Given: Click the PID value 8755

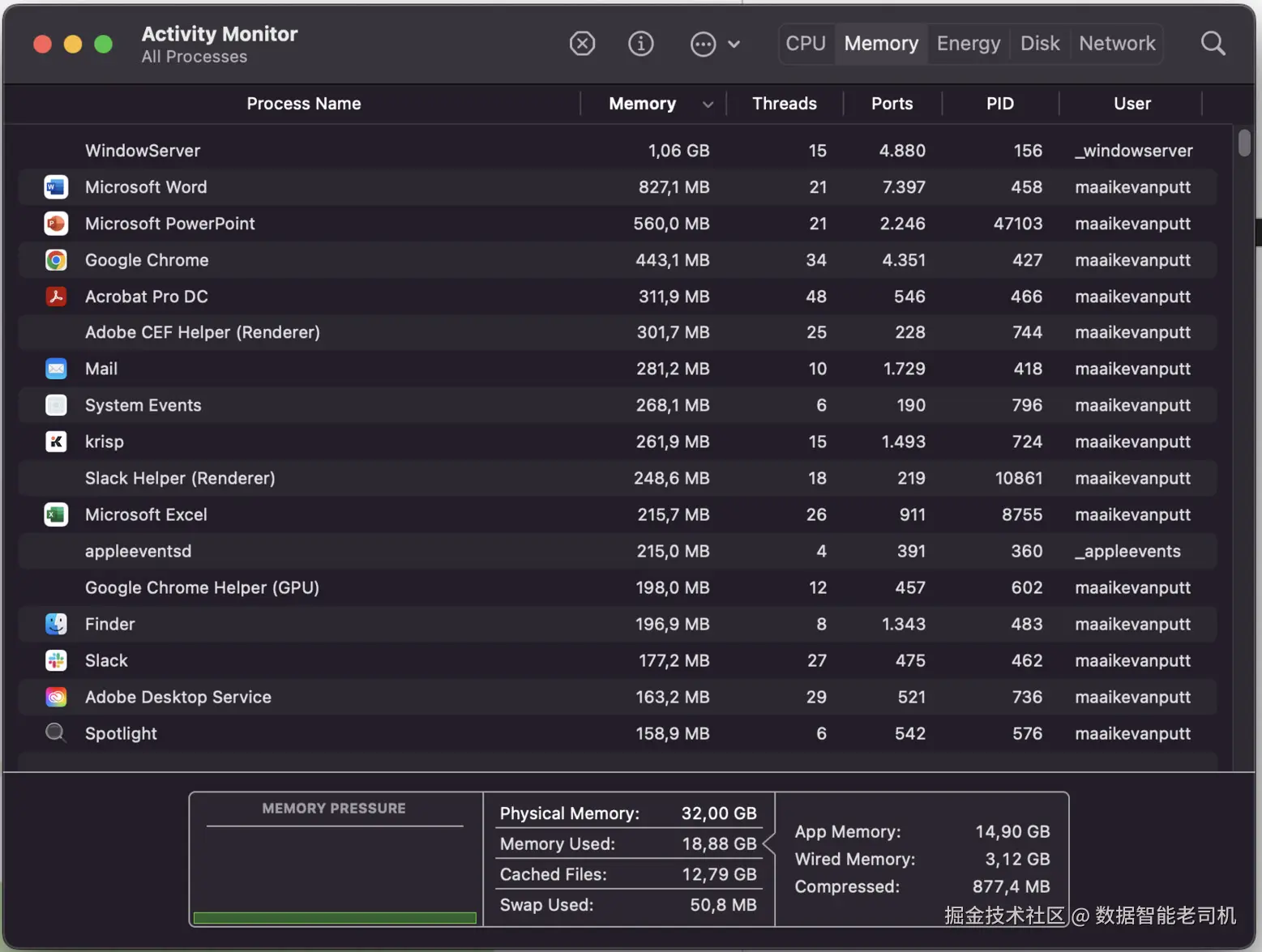Looking at the screenshot, I should point(1021,514).
